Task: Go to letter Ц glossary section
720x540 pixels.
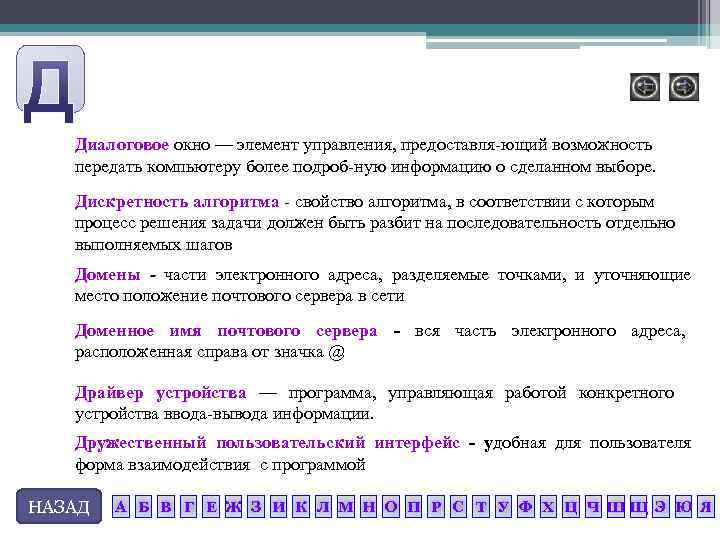Action: (x=571, y=507)
